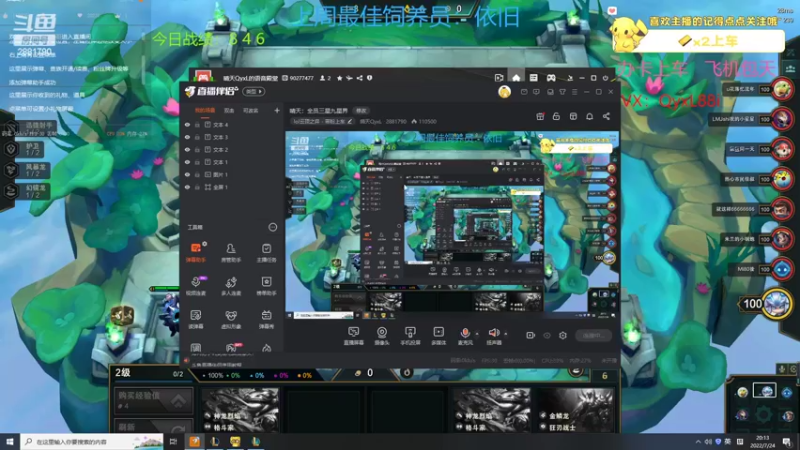Open the gift box icon above preview
The width and height of the screenshot is (800, 450).
540,116
